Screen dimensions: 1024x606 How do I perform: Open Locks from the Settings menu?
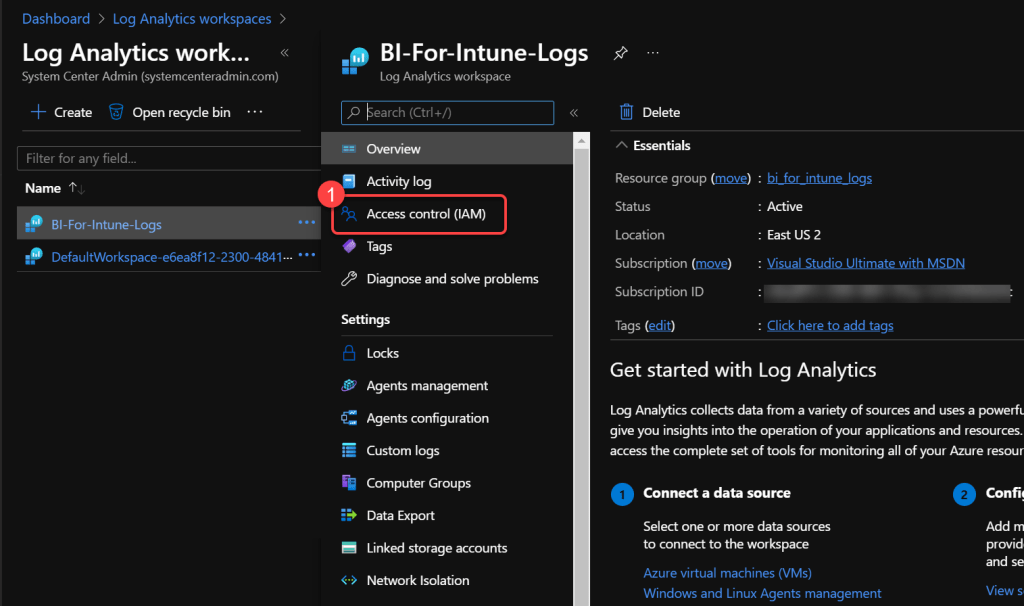click(382, 353)
